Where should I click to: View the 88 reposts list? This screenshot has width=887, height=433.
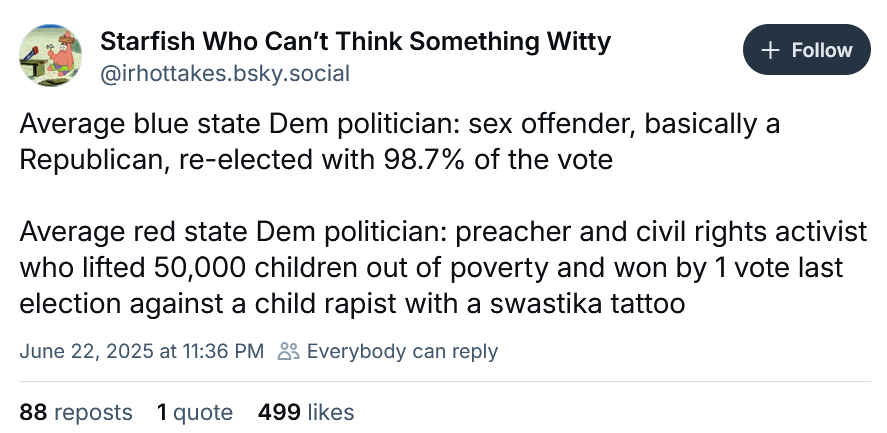[76, 412]
